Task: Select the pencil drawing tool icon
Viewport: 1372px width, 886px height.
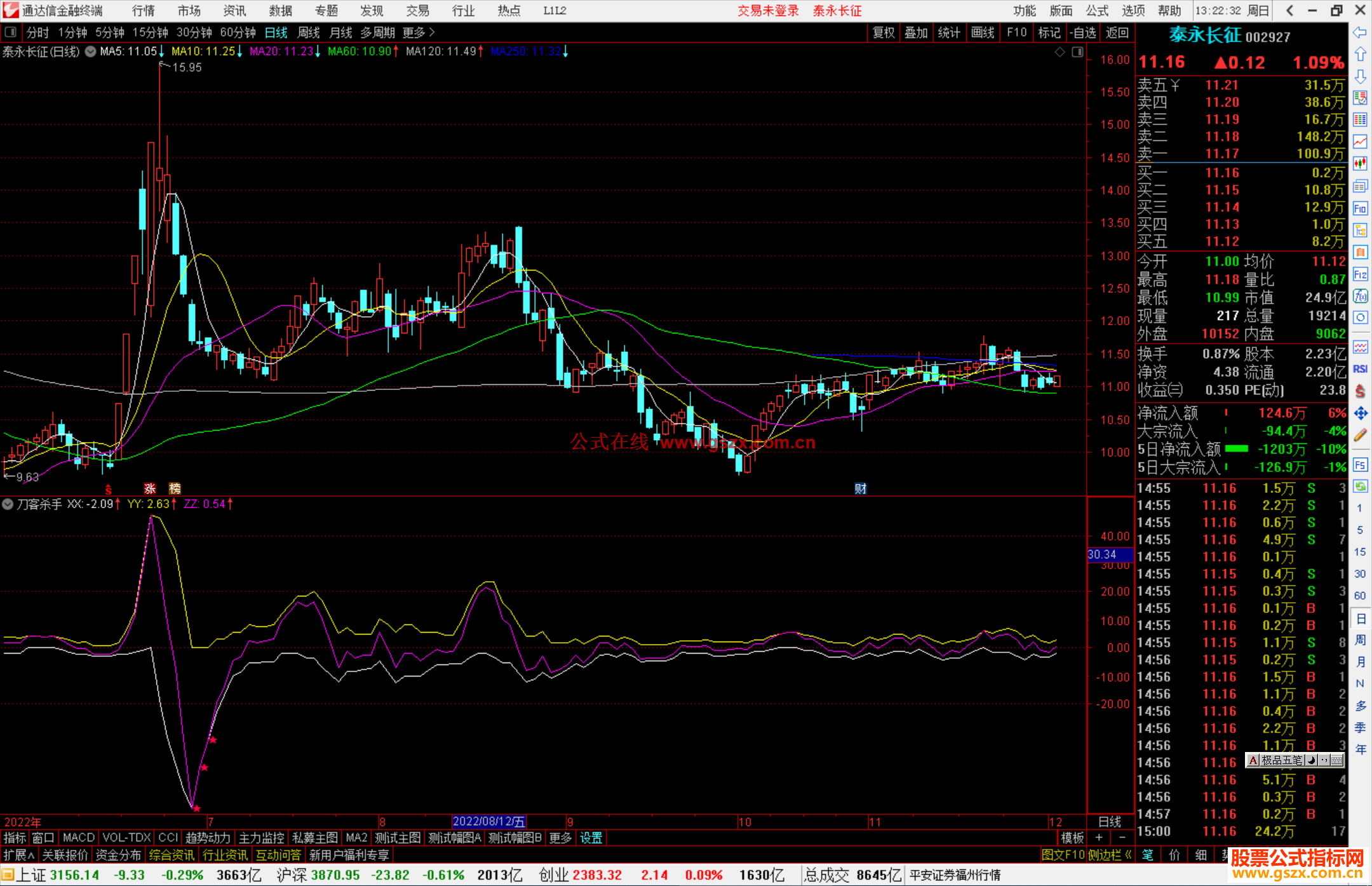Action: click(x=1360, y=435)
